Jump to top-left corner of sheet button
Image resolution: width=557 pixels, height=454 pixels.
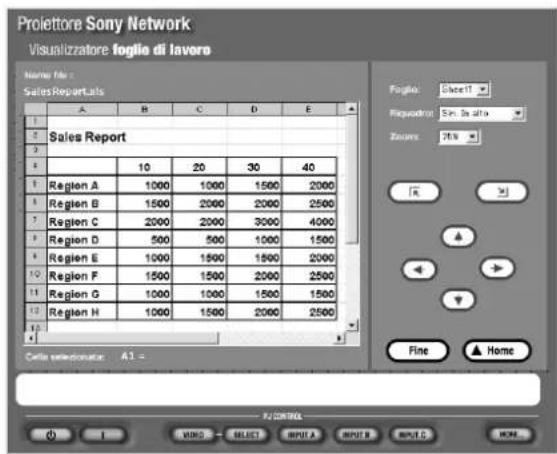pos(414,192)
